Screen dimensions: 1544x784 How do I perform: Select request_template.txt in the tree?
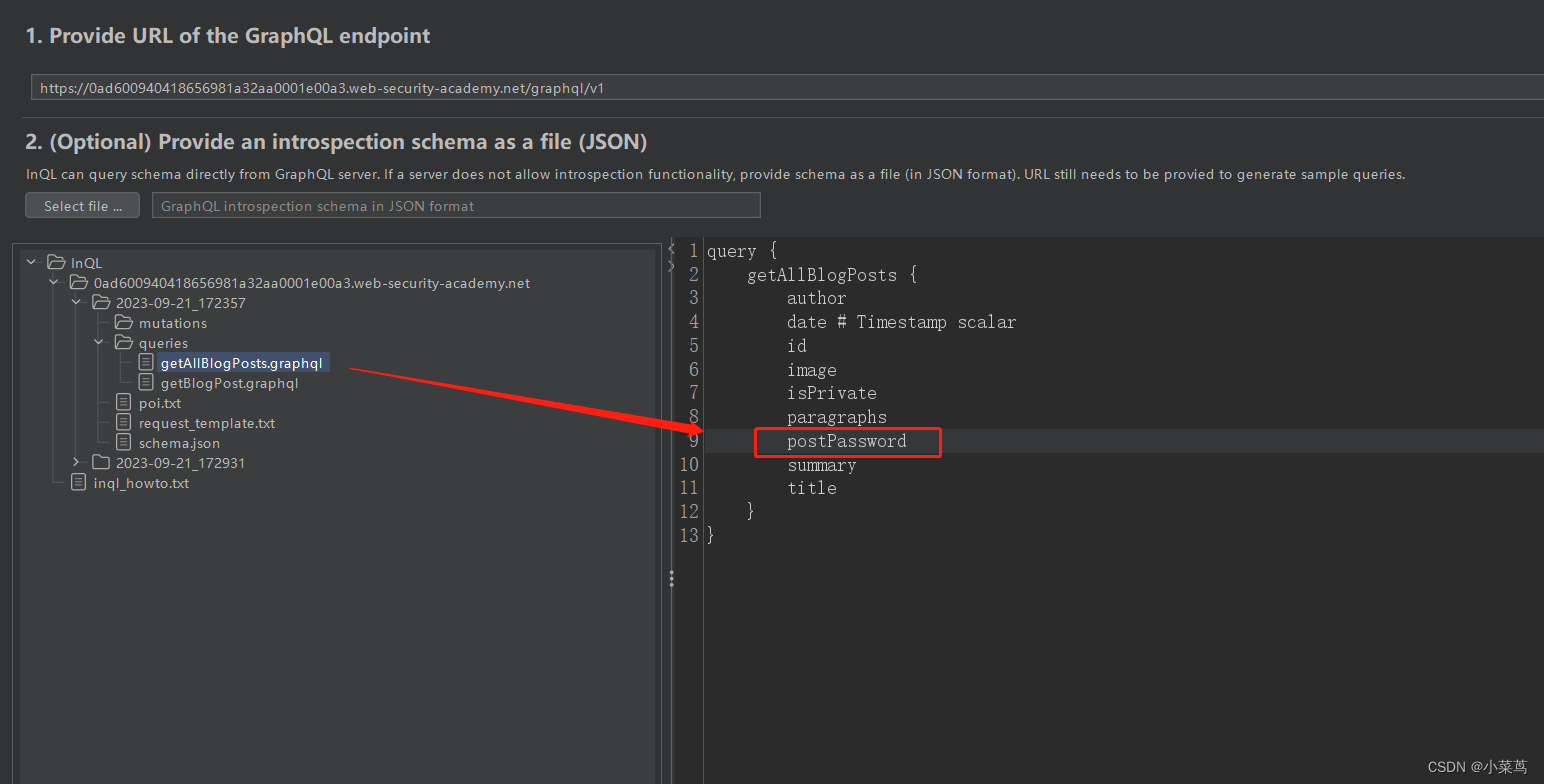coord(207,423)
